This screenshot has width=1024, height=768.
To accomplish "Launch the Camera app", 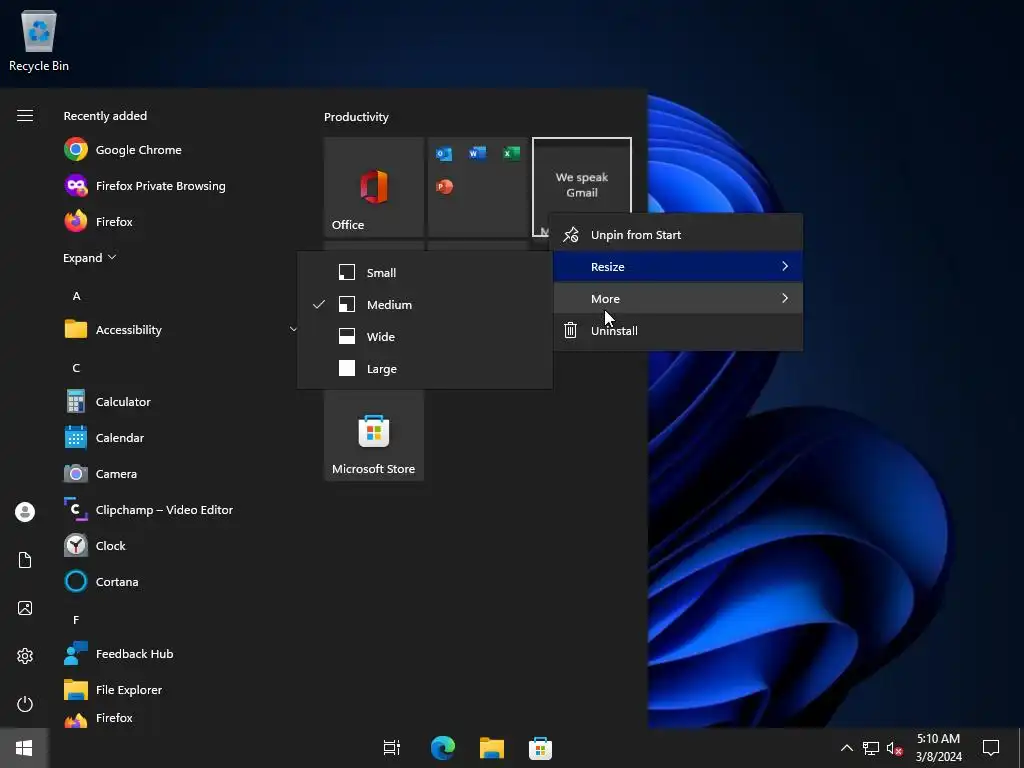I will (x=101, y=473).
